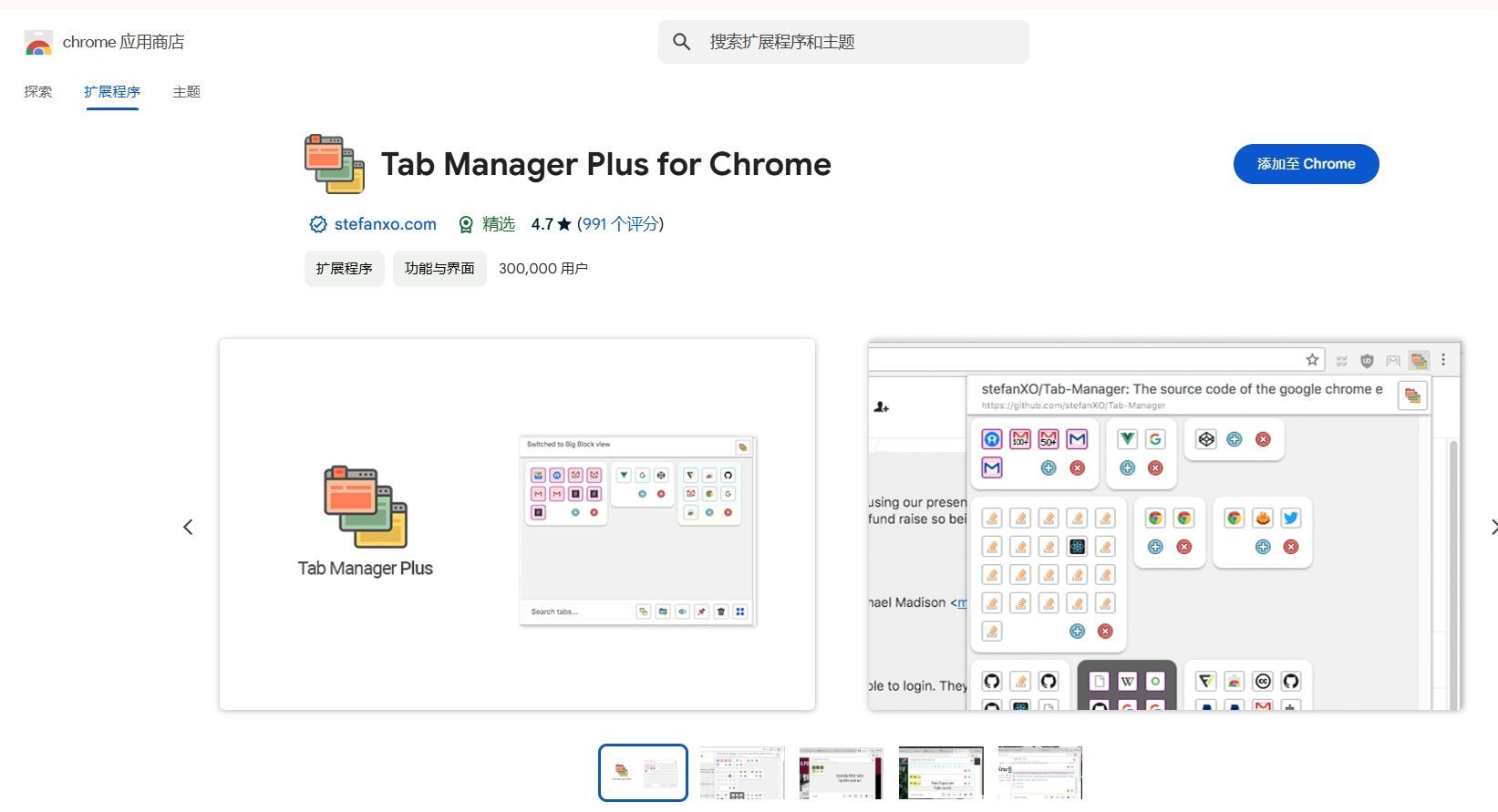Image resolution: width=1498 pixels, height=812 pixels.
Task: Select the third carousel thumbnail
Action: click(842, 773)
